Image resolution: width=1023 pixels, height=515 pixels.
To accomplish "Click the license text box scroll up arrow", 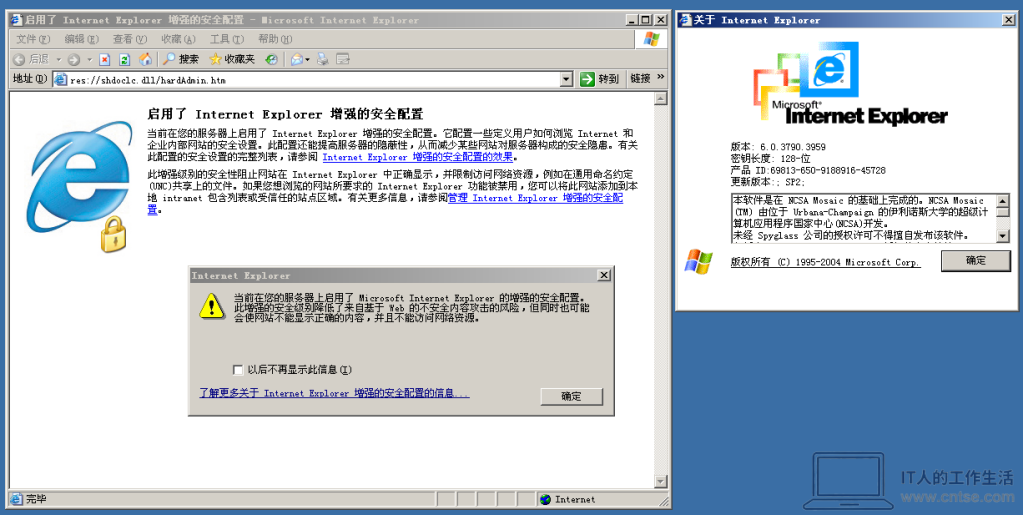I will pyautogui.click(x=1003, y=200).
